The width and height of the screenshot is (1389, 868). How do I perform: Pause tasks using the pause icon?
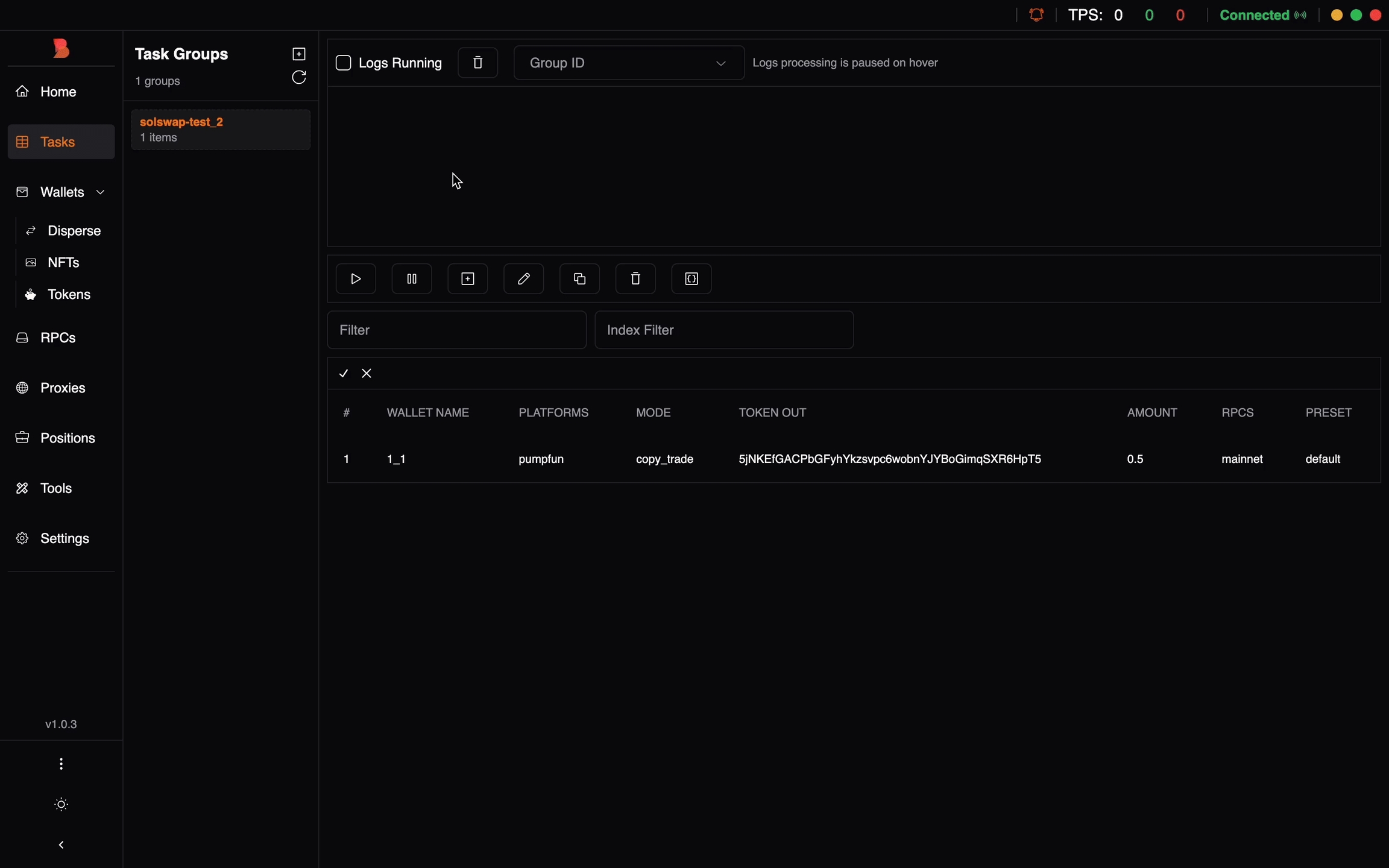tap(412, 278)
